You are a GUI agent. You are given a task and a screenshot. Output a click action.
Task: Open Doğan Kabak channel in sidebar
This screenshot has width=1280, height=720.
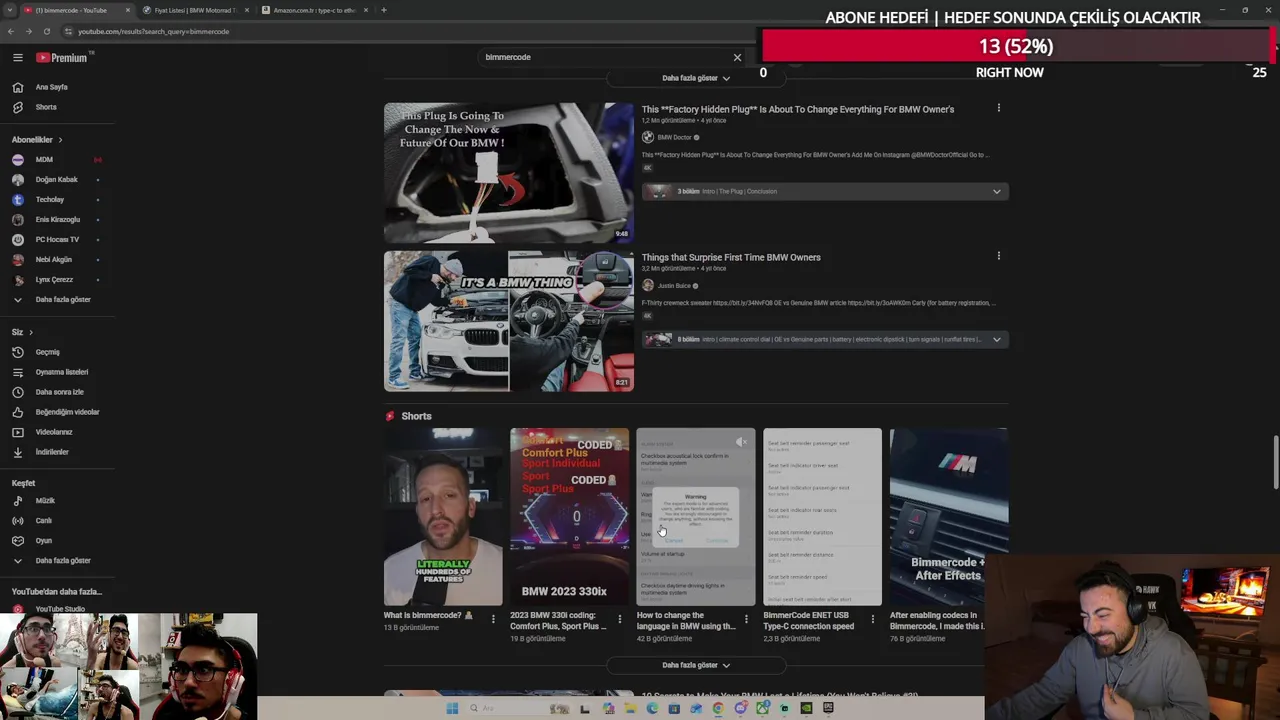click(56, 180)
